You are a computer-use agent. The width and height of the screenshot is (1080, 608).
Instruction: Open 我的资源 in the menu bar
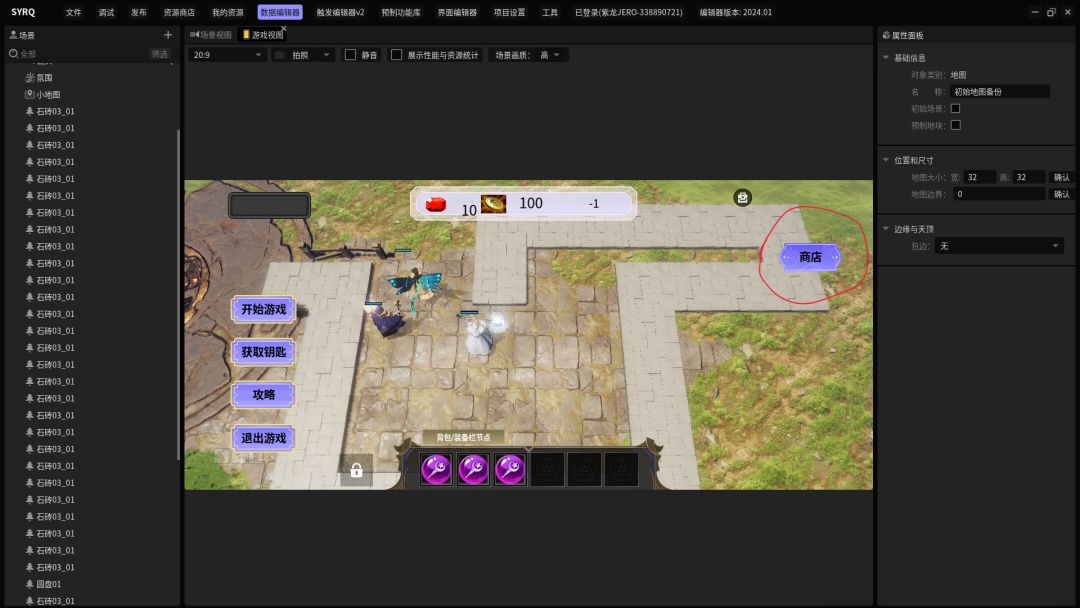[x=227, y=12]
